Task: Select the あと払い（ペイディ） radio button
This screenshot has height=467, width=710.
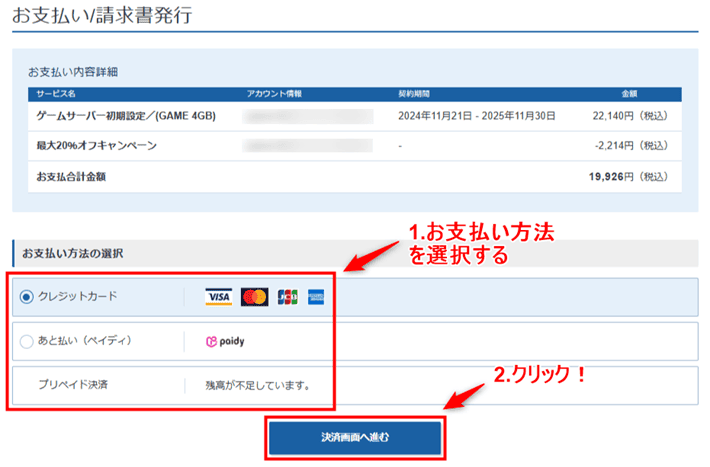Action: click(x=26, y=341)
